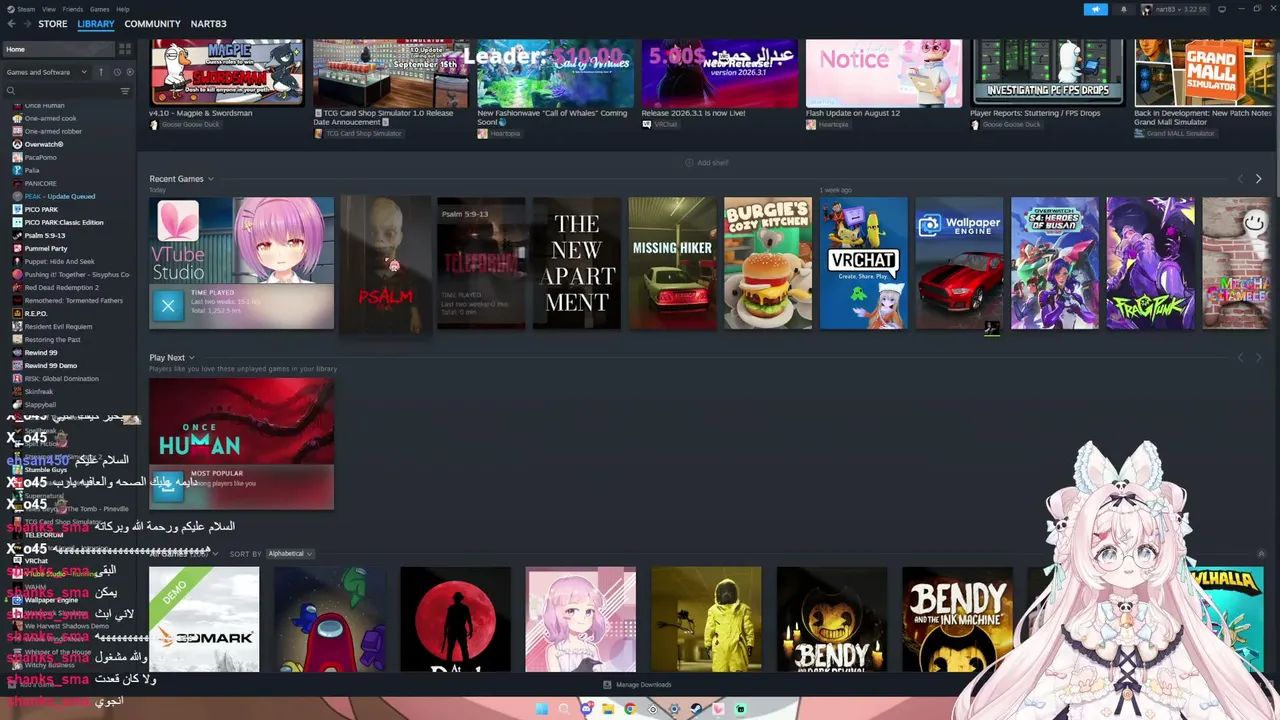Select PICO PARK:Classic Edition in list
This screenshot has height=720, width=1280.
pyautogui.click(x=64, y=222)
